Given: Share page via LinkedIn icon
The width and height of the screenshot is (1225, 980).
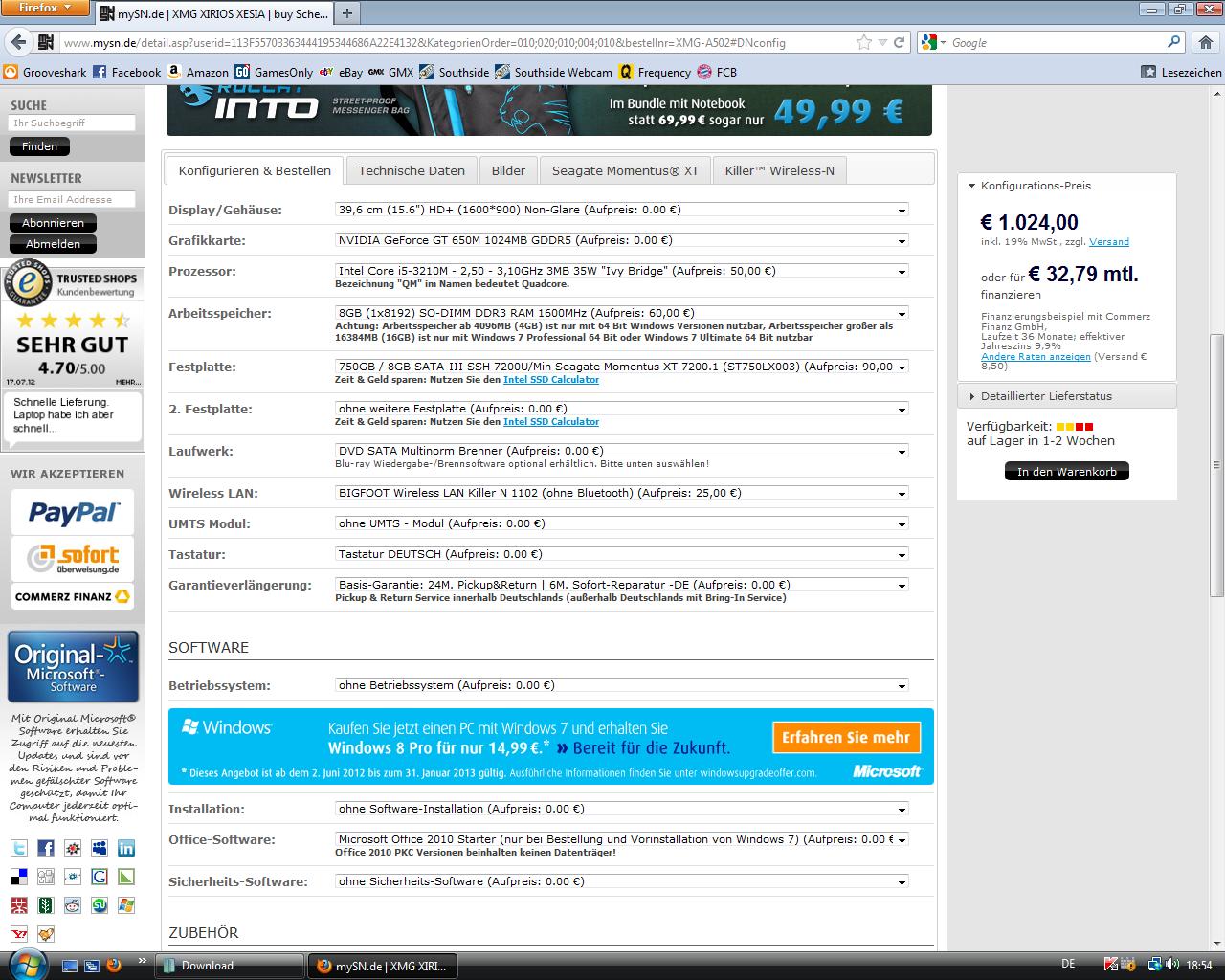Looking at the screenshot, I should [x=126, y=848].
